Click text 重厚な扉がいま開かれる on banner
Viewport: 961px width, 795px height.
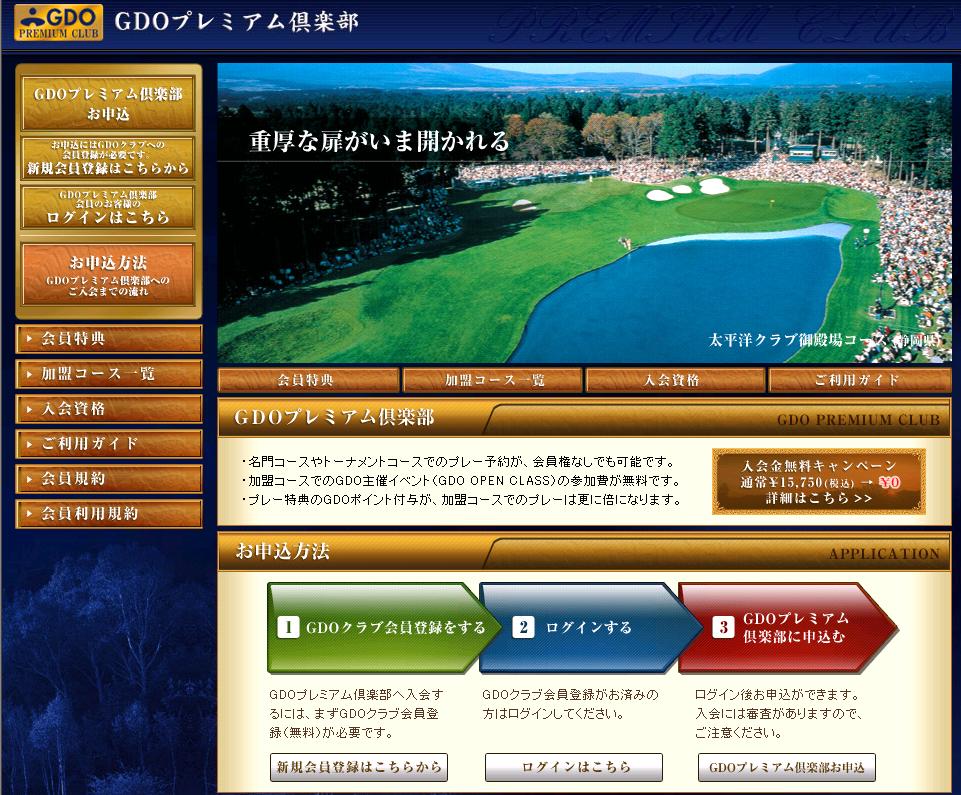379,141
